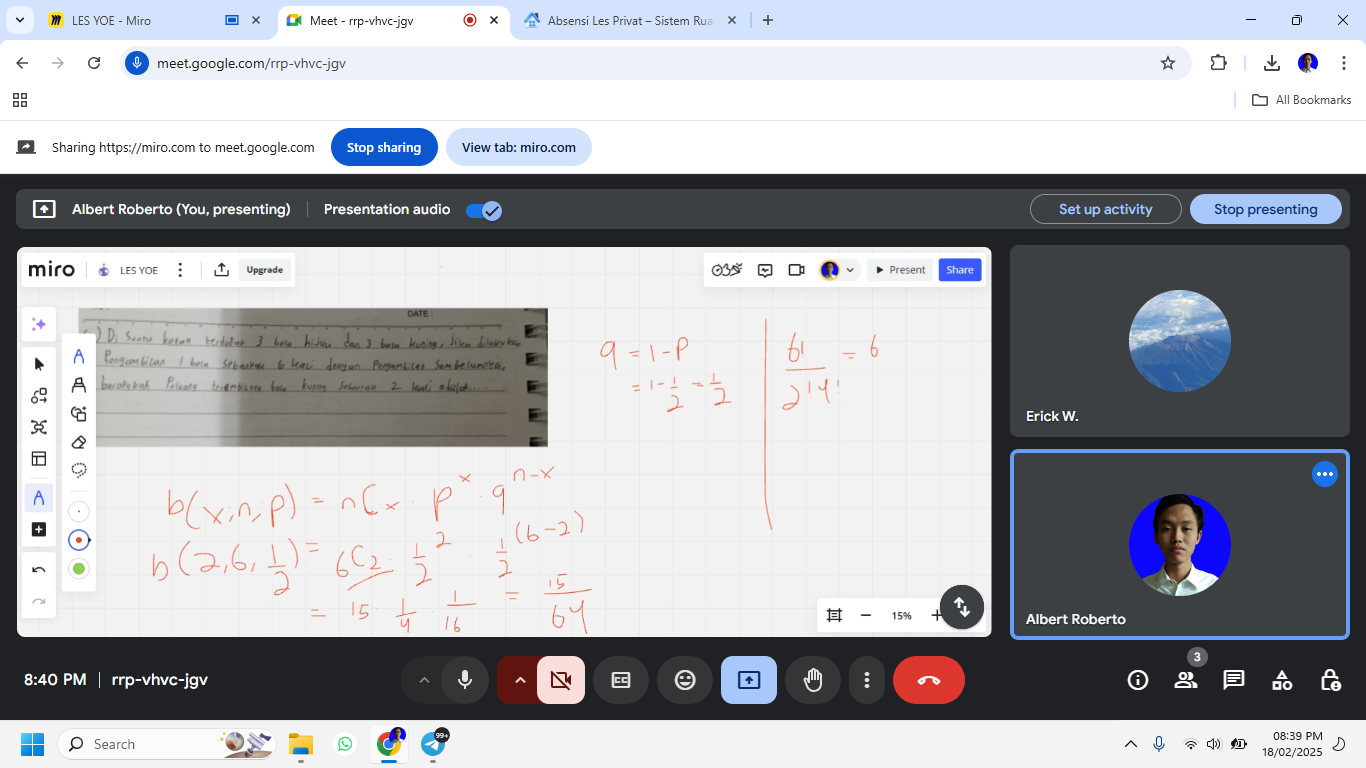The image size is (1366, 768).
Task: Toggle captions in Meet
Action: [621, 680]
